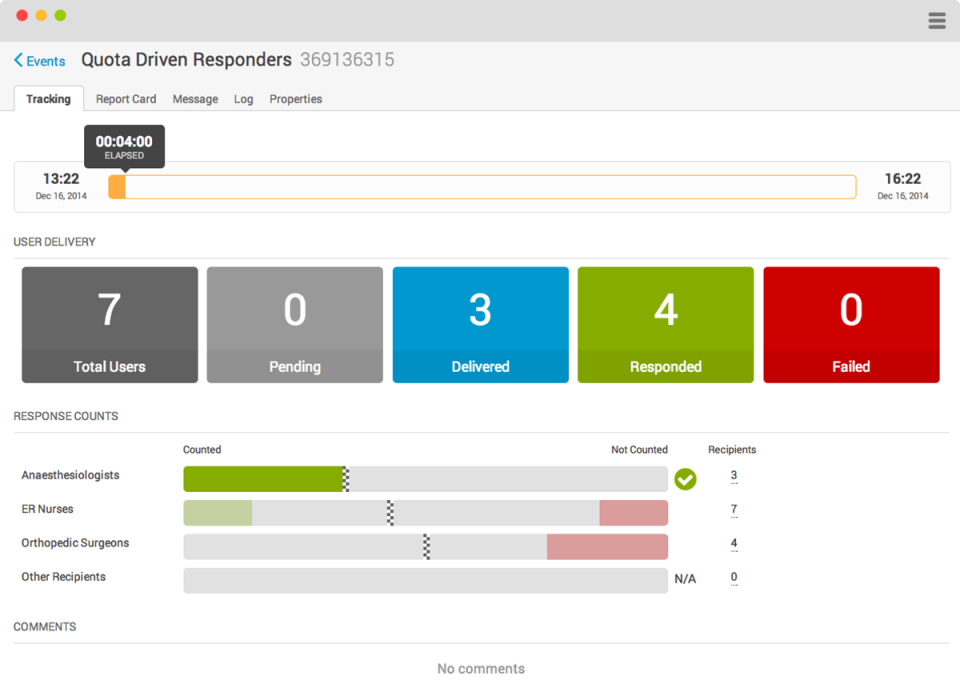Open the Responded users tile
Viewport: 960px width, 684px height.
[666, 325]
